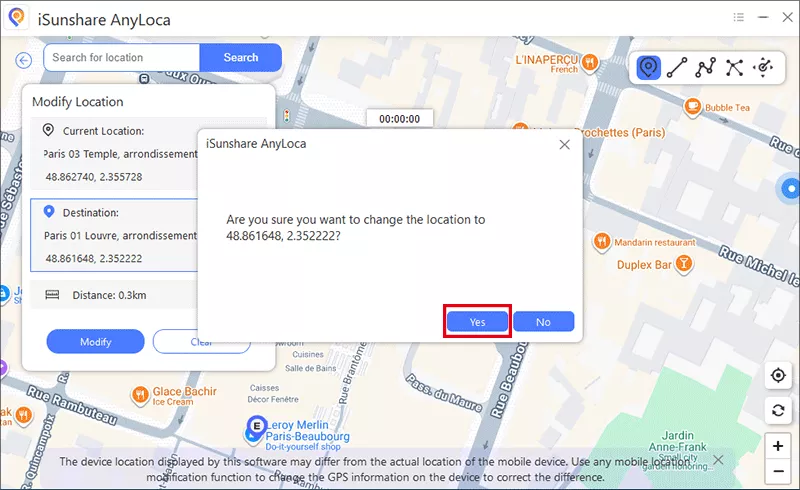Click the Duplex Bar map marker
Image resolution: width=800 pixels, height=490 pixels.
pyautogui.click(x=683, y=264)
